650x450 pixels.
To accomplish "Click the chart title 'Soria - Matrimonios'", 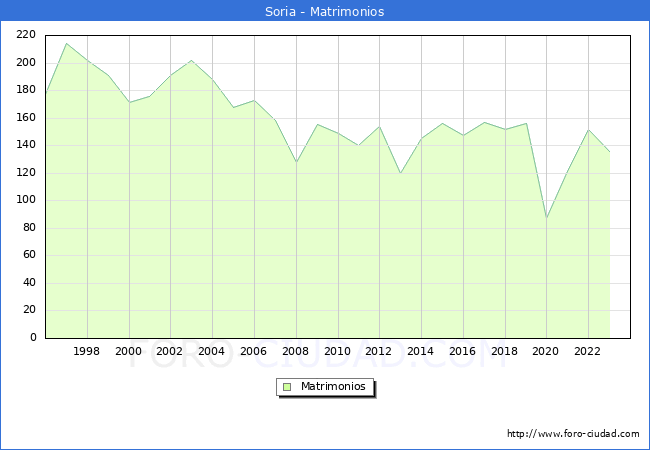I will 325,12.
